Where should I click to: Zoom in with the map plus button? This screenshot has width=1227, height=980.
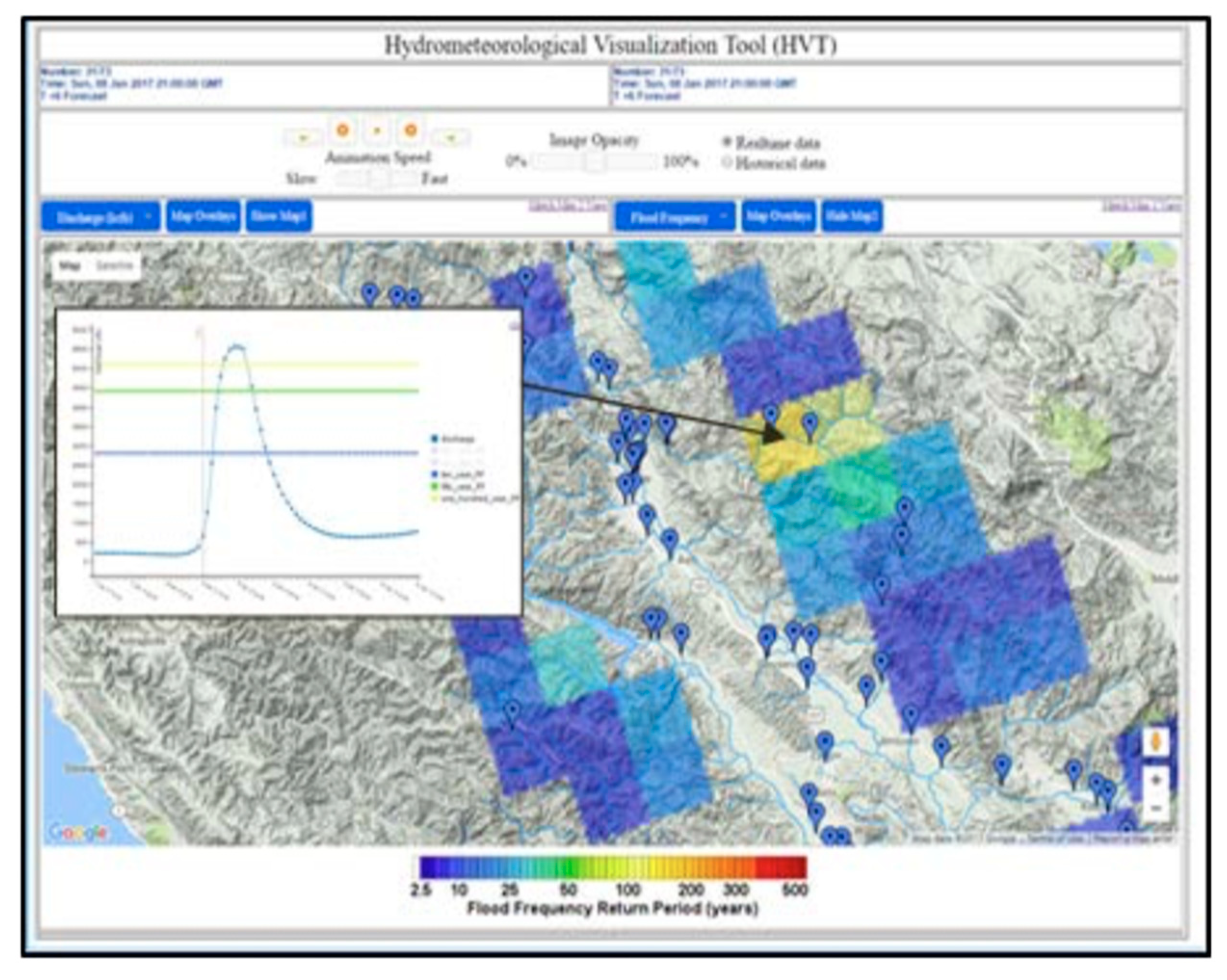1155,780
